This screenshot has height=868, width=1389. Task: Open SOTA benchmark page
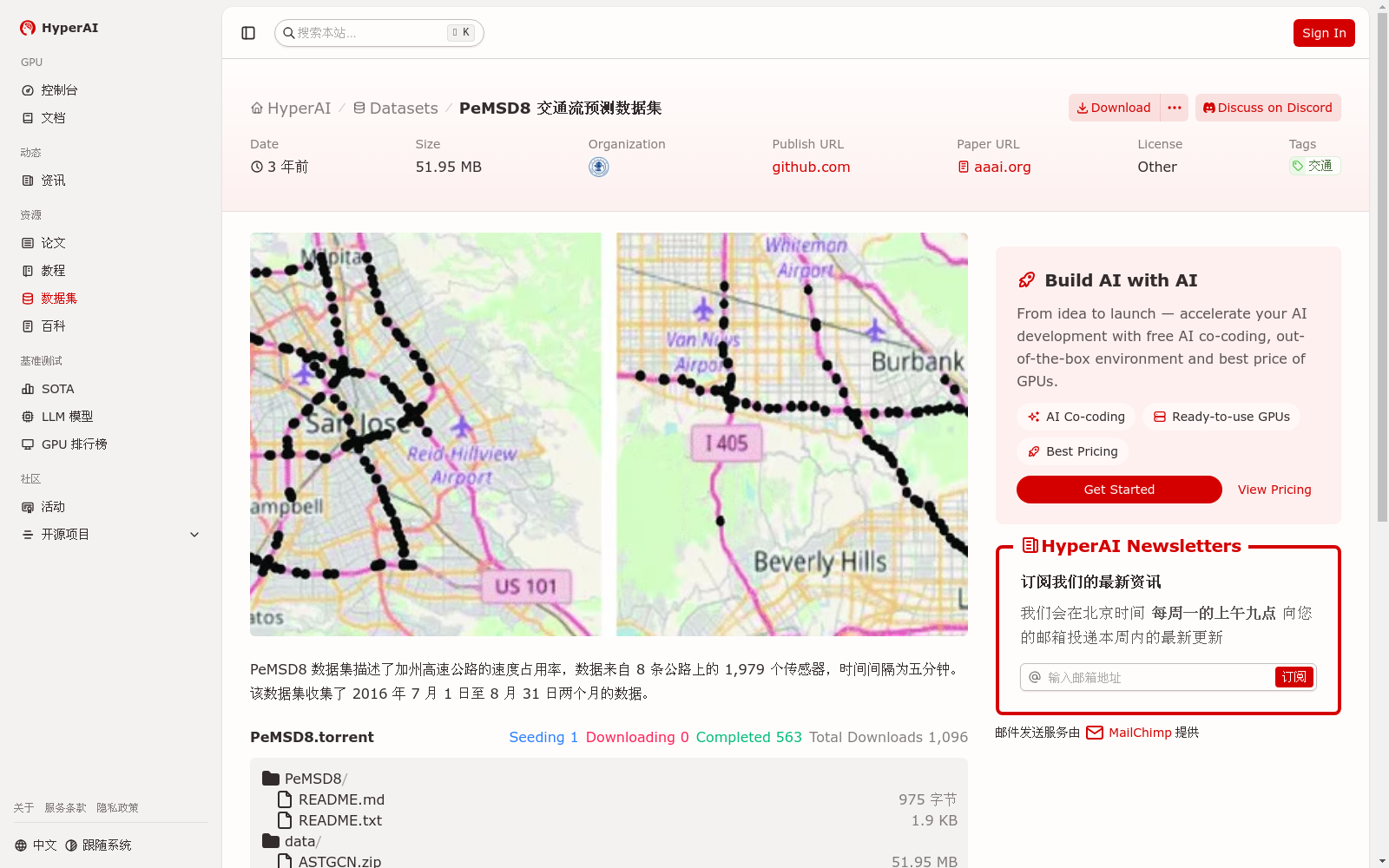pyautogui.click(x=111, y=389)
